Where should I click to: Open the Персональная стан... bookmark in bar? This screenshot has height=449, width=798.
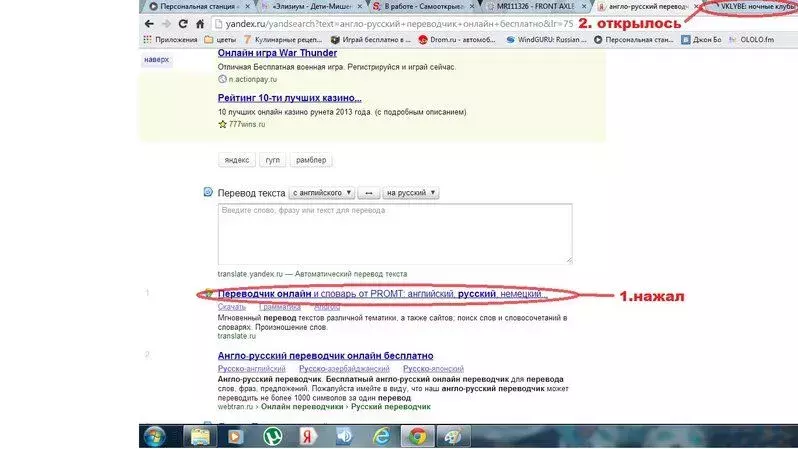pyautogui.click(x=634, y=40)
